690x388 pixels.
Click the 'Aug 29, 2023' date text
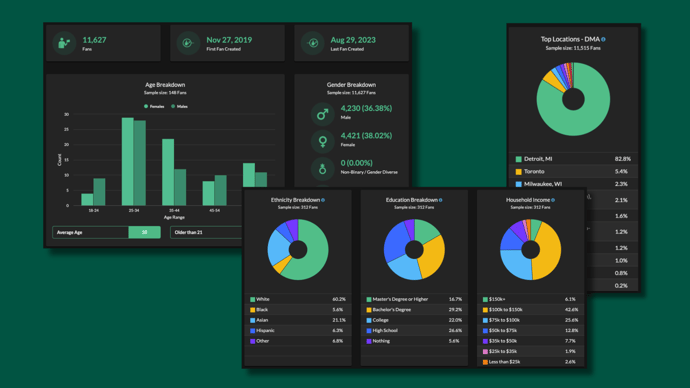point(353,40)
